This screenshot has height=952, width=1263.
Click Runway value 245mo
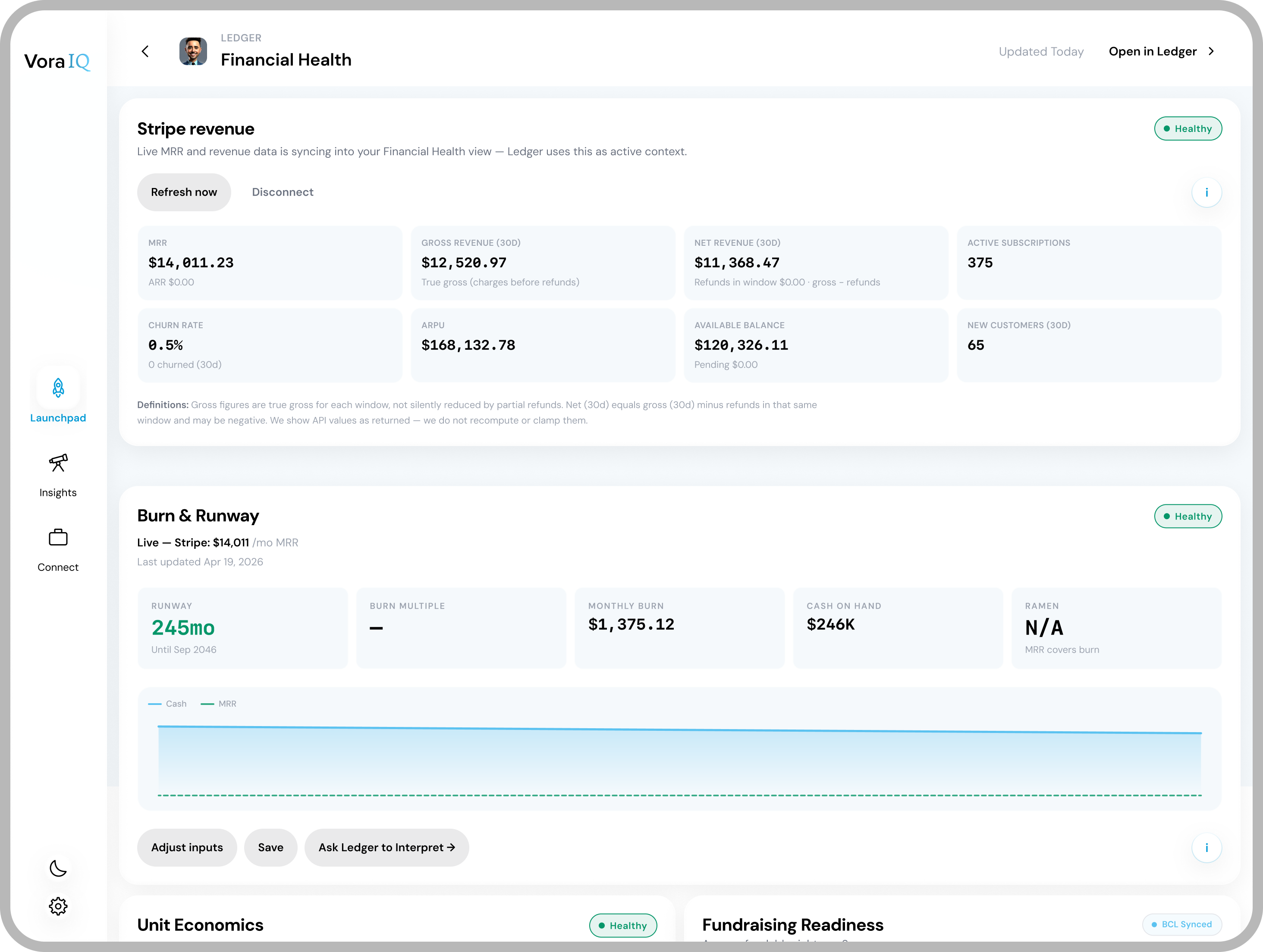coord(183,628)
